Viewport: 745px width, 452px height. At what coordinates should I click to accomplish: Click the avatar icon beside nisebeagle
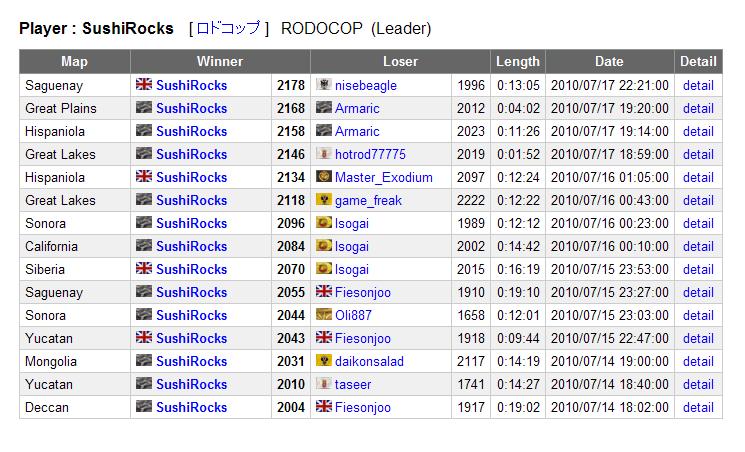(323, 85)
